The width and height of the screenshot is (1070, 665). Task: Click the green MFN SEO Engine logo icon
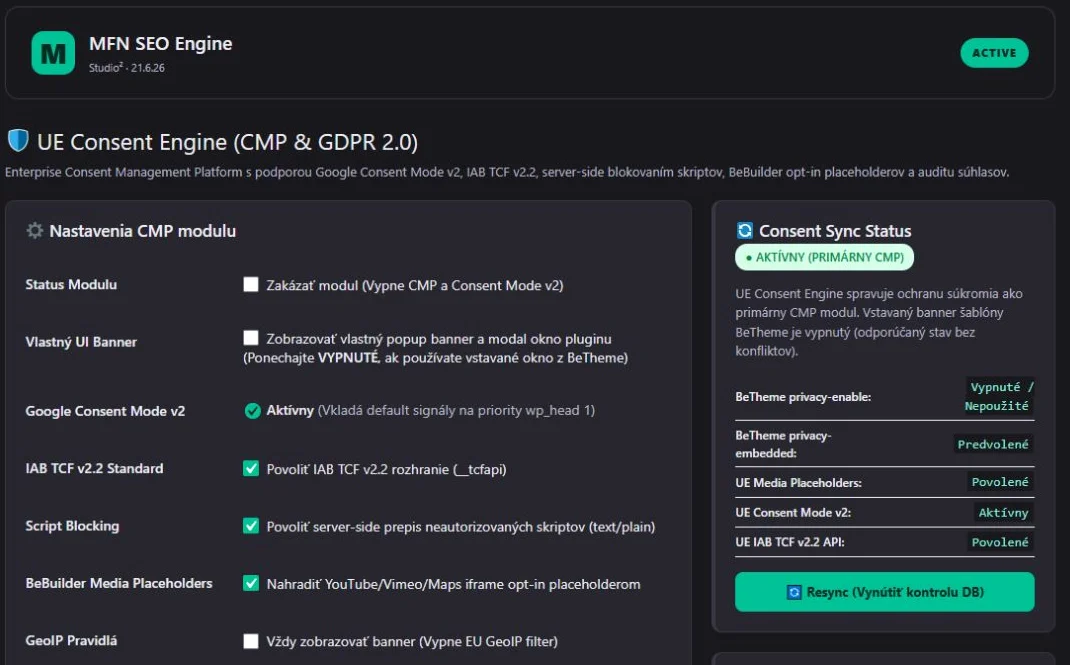tap(53, 53)
